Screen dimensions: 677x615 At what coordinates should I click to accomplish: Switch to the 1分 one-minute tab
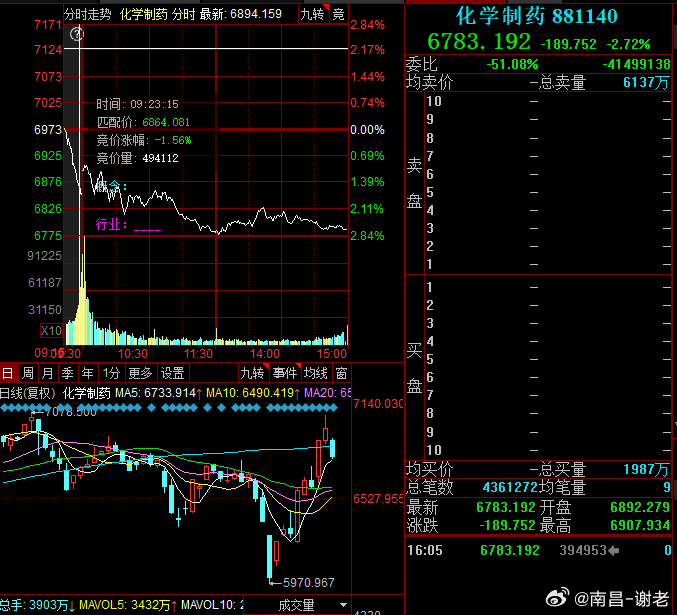[x=111, y=373]
